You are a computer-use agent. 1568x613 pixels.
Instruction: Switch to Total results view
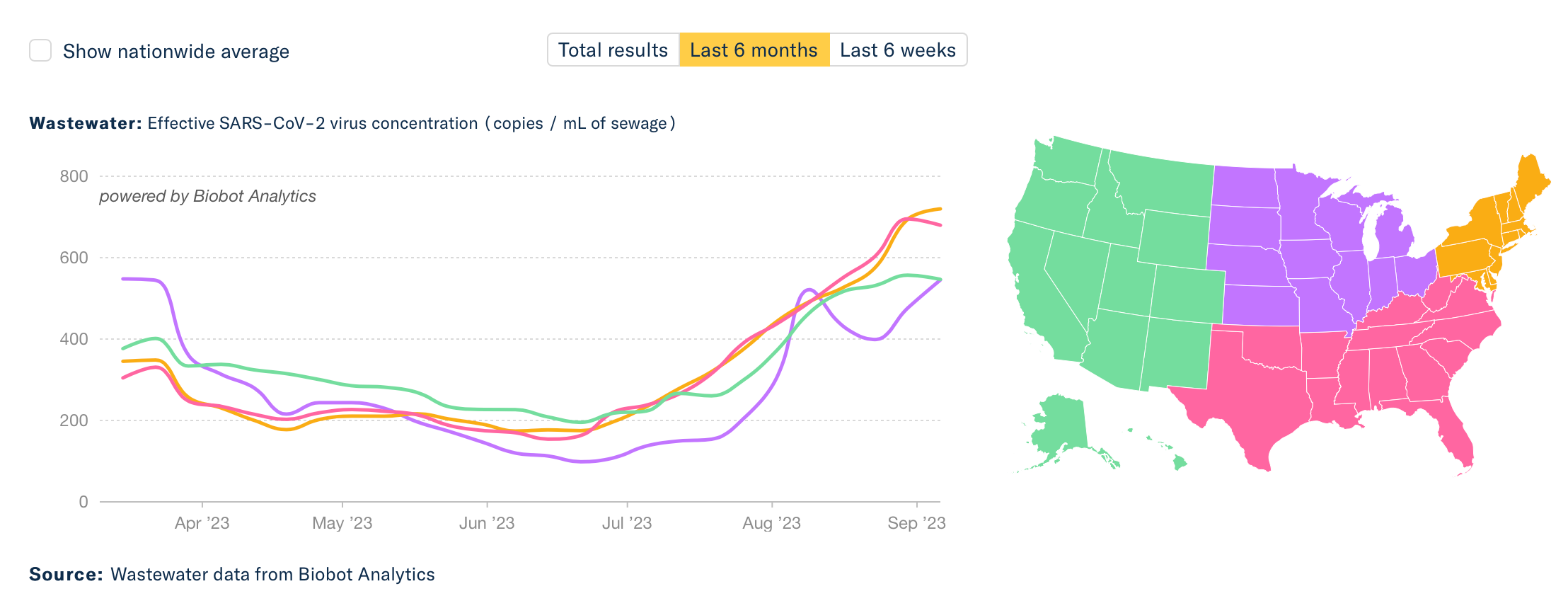click(x=613, y=50)
